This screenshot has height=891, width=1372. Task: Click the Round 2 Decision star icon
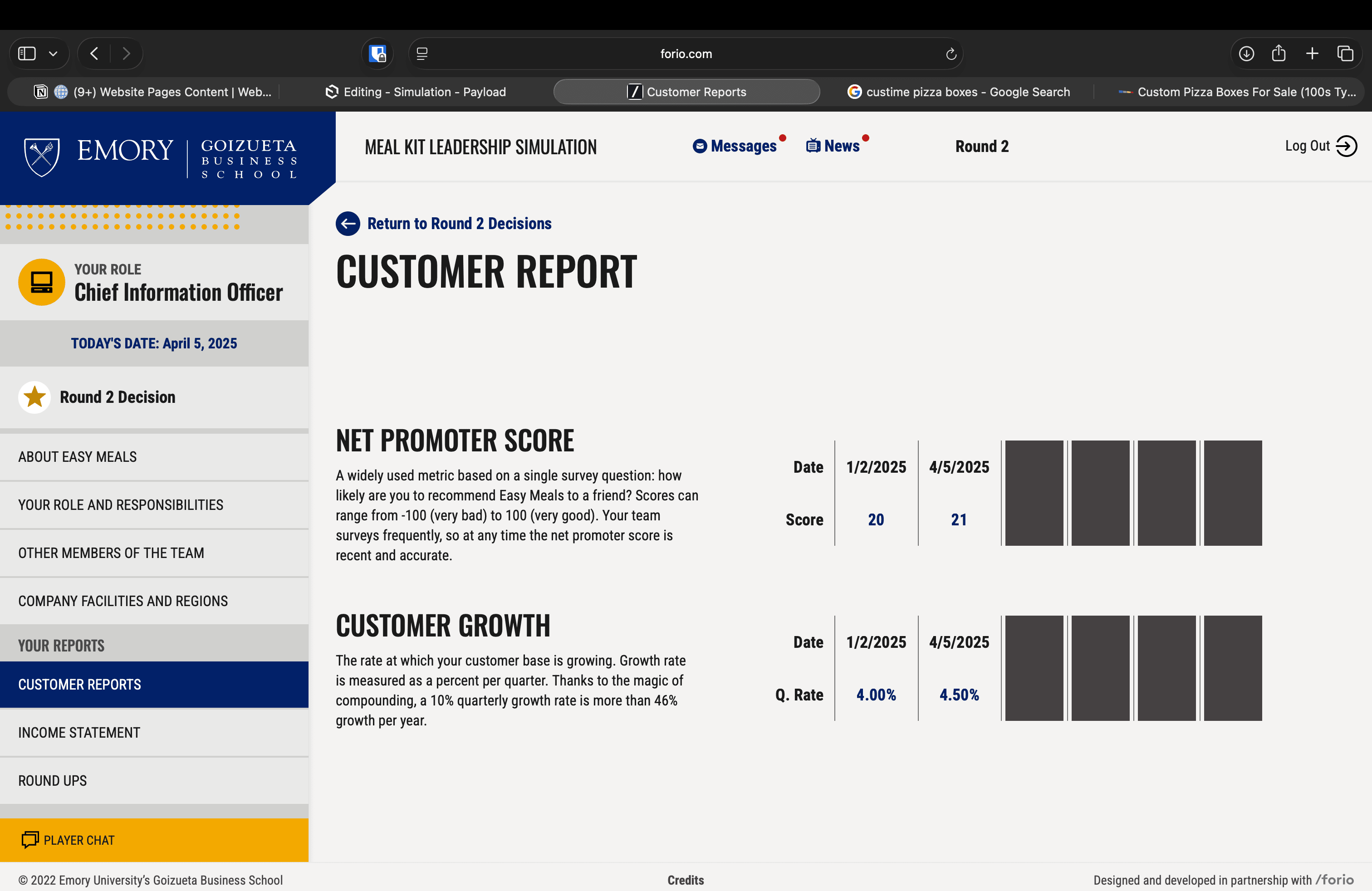34,397
